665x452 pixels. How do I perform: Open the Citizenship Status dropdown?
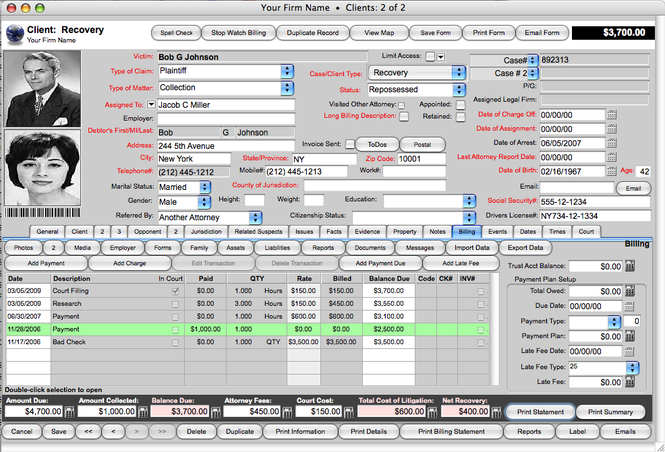[469, 218]
